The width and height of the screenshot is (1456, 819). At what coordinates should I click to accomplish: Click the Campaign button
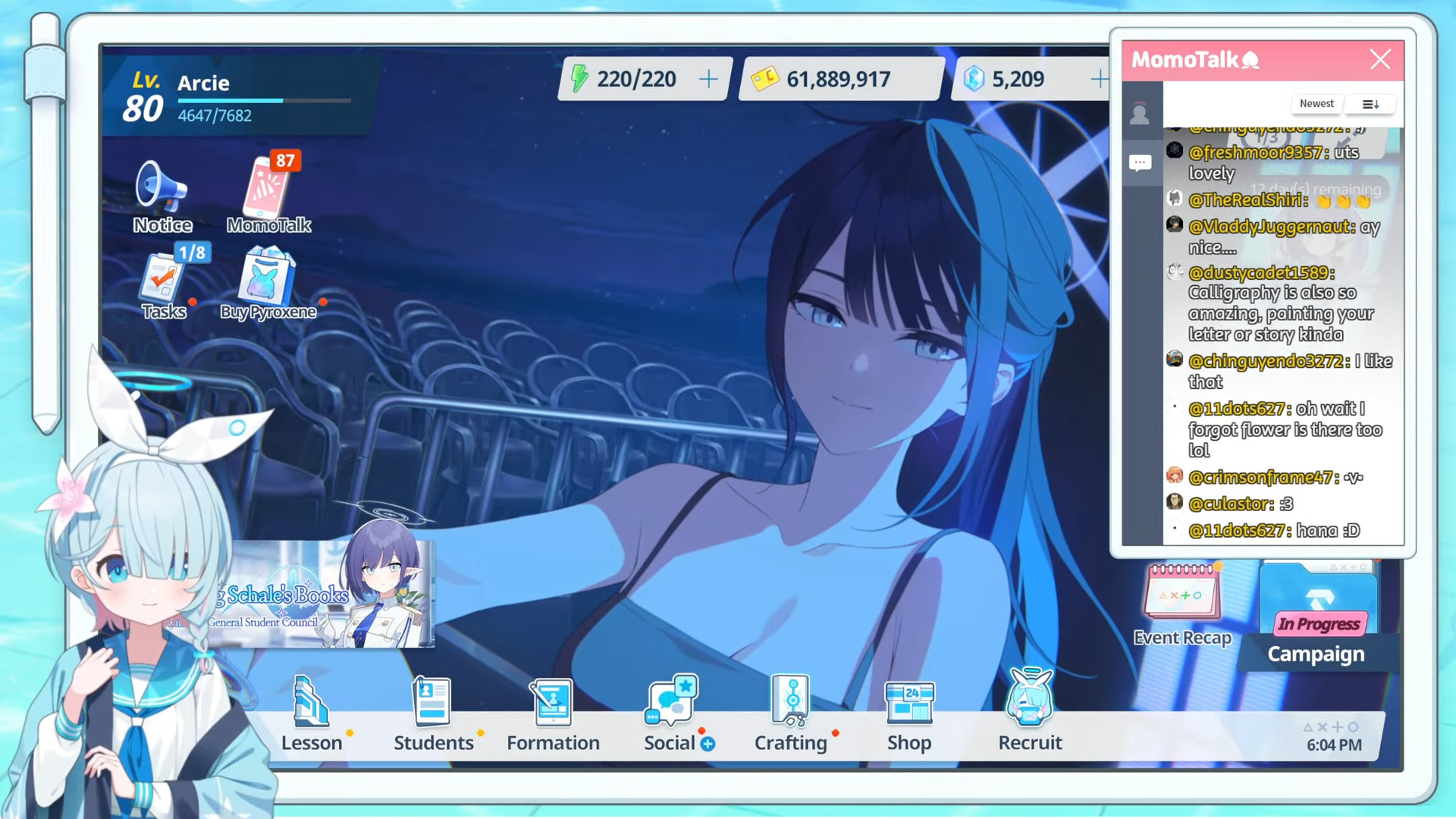click(x=1316, y=654)
